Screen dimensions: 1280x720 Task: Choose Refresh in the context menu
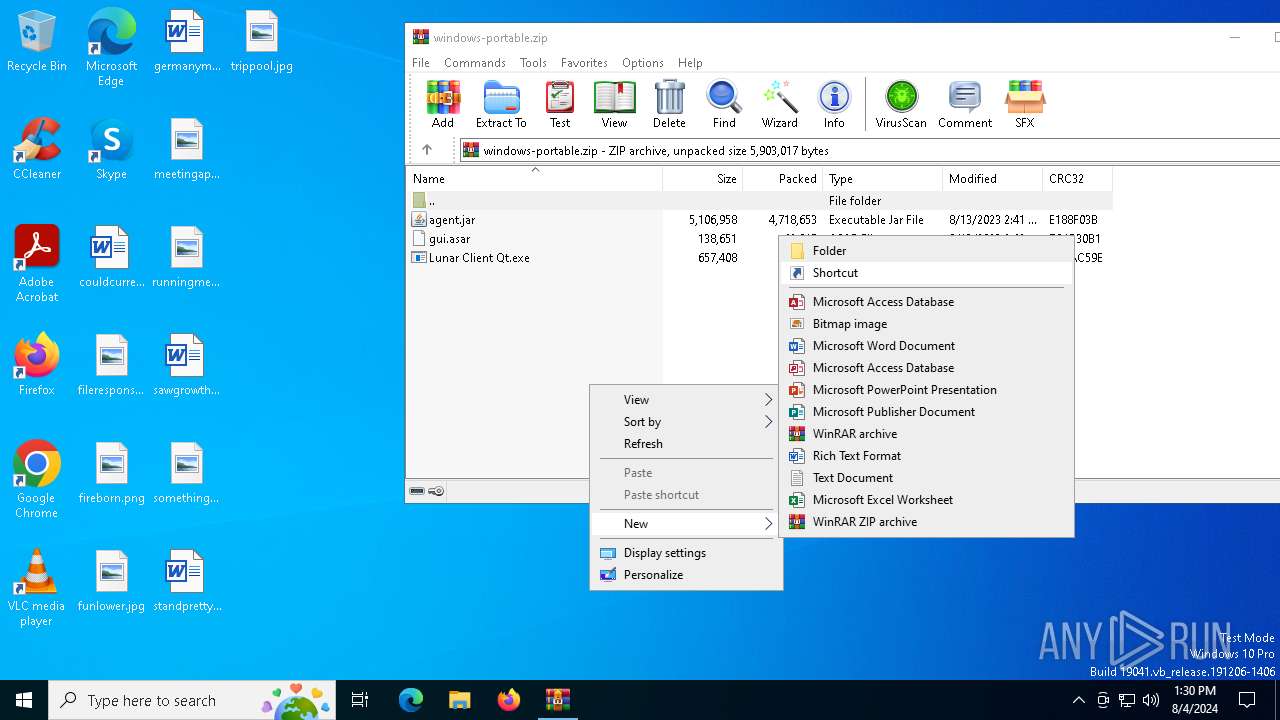[686, 443]
